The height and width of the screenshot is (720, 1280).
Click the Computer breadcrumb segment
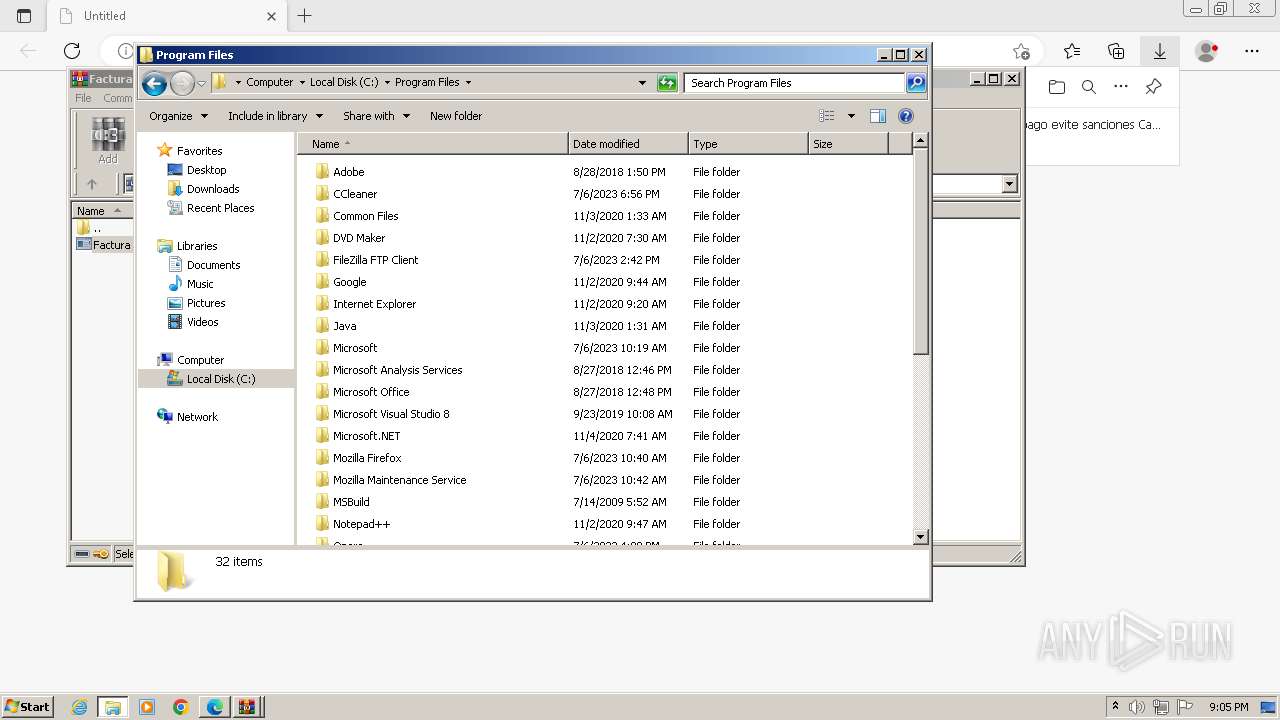click(270, 83)
